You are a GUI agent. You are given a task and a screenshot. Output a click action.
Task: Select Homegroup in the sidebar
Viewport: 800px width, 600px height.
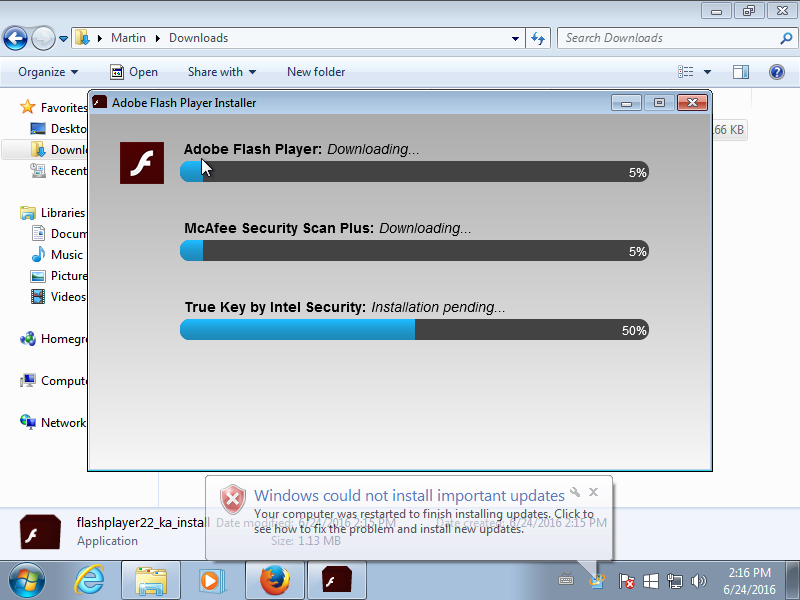pyautogui.click(x=53, y=339)
